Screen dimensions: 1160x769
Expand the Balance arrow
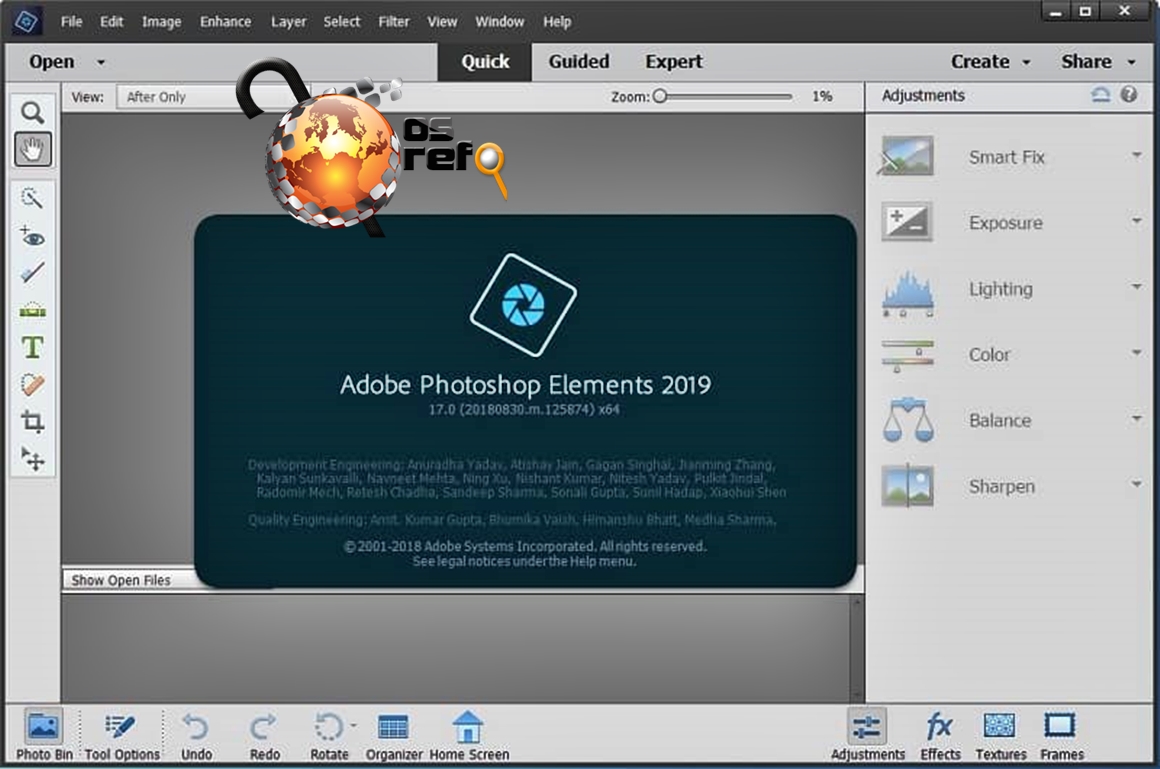[x=1136, y=418]
